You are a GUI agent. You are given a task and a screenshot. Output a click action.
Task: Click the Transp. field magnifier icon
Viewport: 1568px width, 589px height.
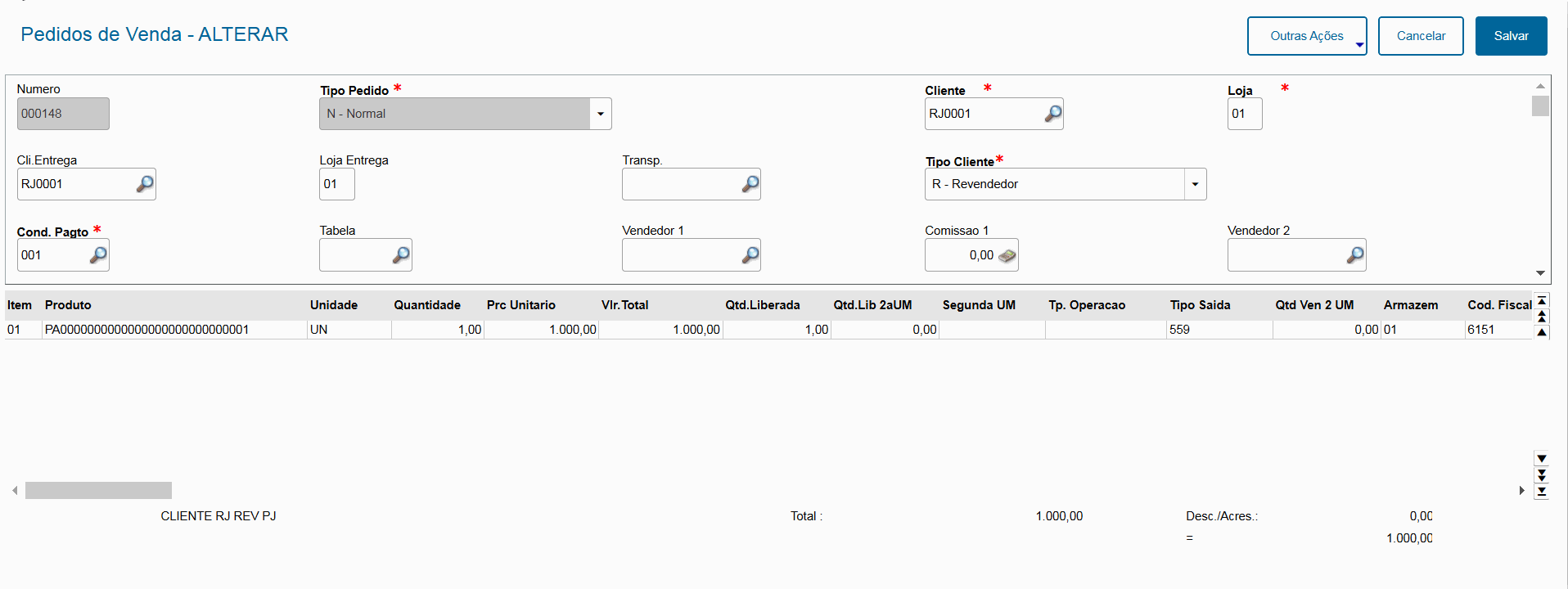[x=750, y=184]
